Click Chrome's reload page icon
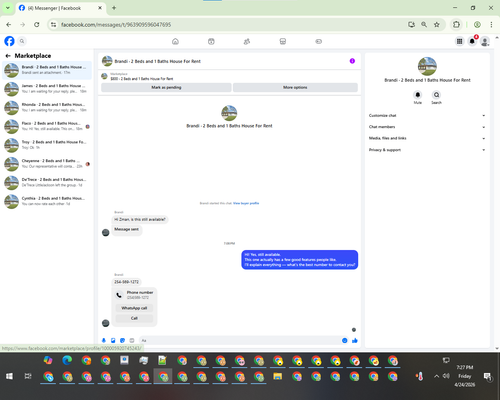The height and width of the screenshot is (400, 500). click(x=37, y=25)
